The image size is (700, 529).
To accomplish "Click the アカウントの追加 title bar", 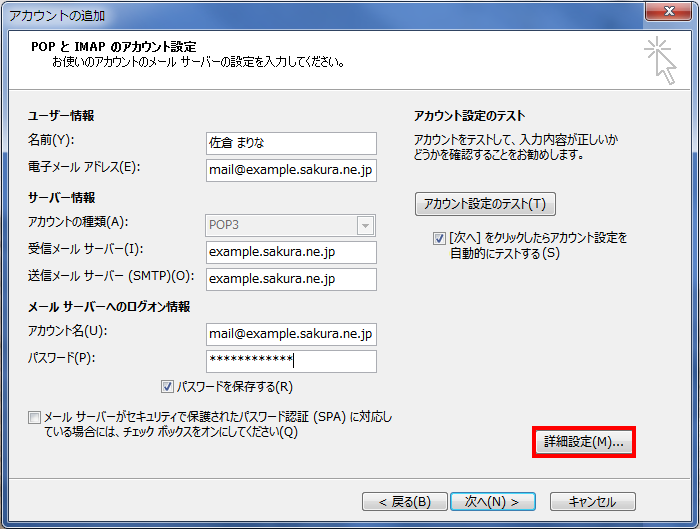I will (x=300, y=14).
